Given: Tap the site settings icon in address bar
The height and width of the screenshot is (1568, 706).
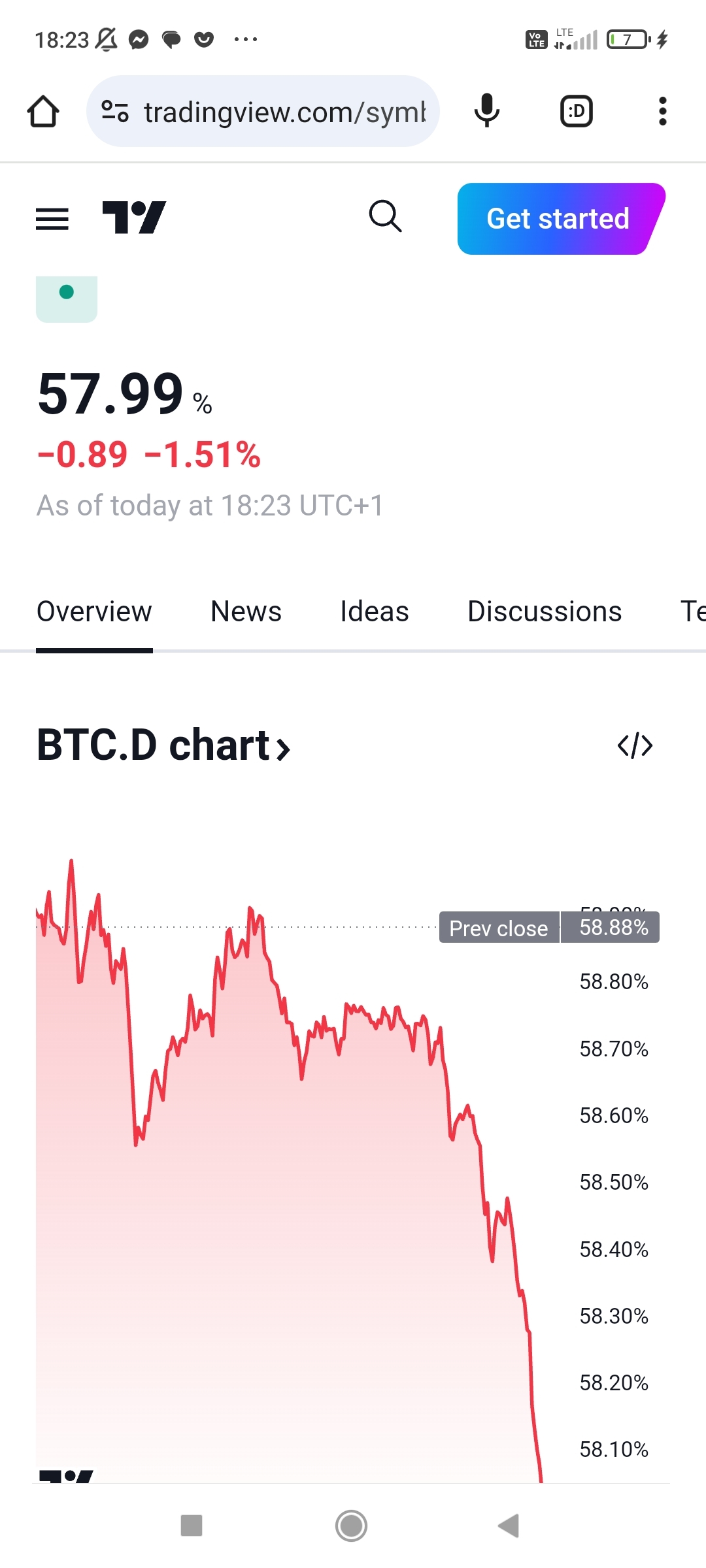Looking at the screenshot, I should 115,112.
